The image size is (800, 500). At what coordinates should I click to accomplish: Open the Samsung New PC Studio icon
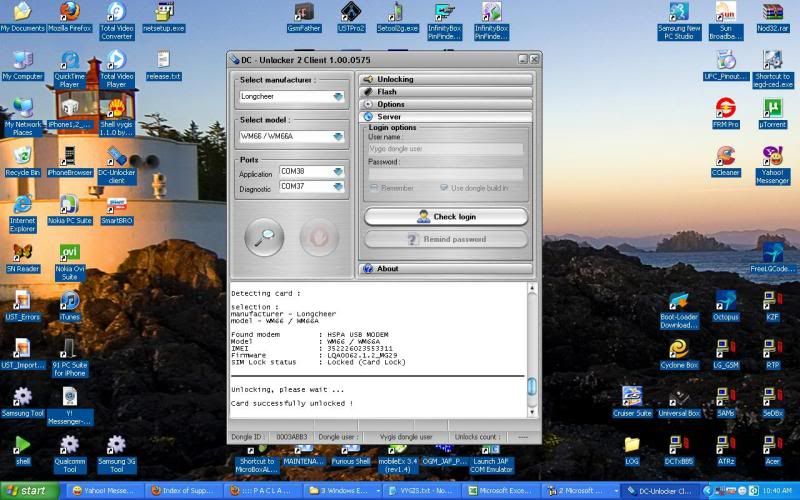coord(679,20)
